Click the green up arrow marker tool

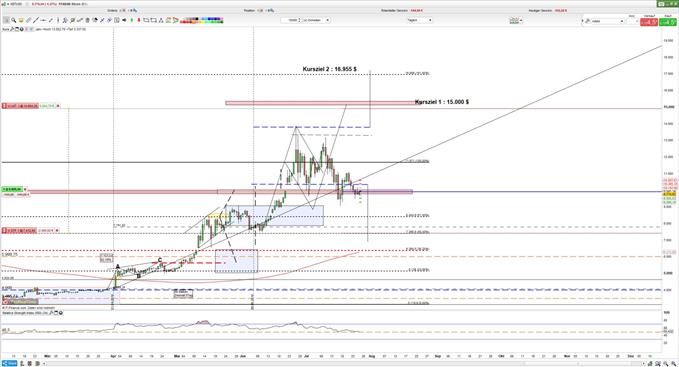[131, 20]
